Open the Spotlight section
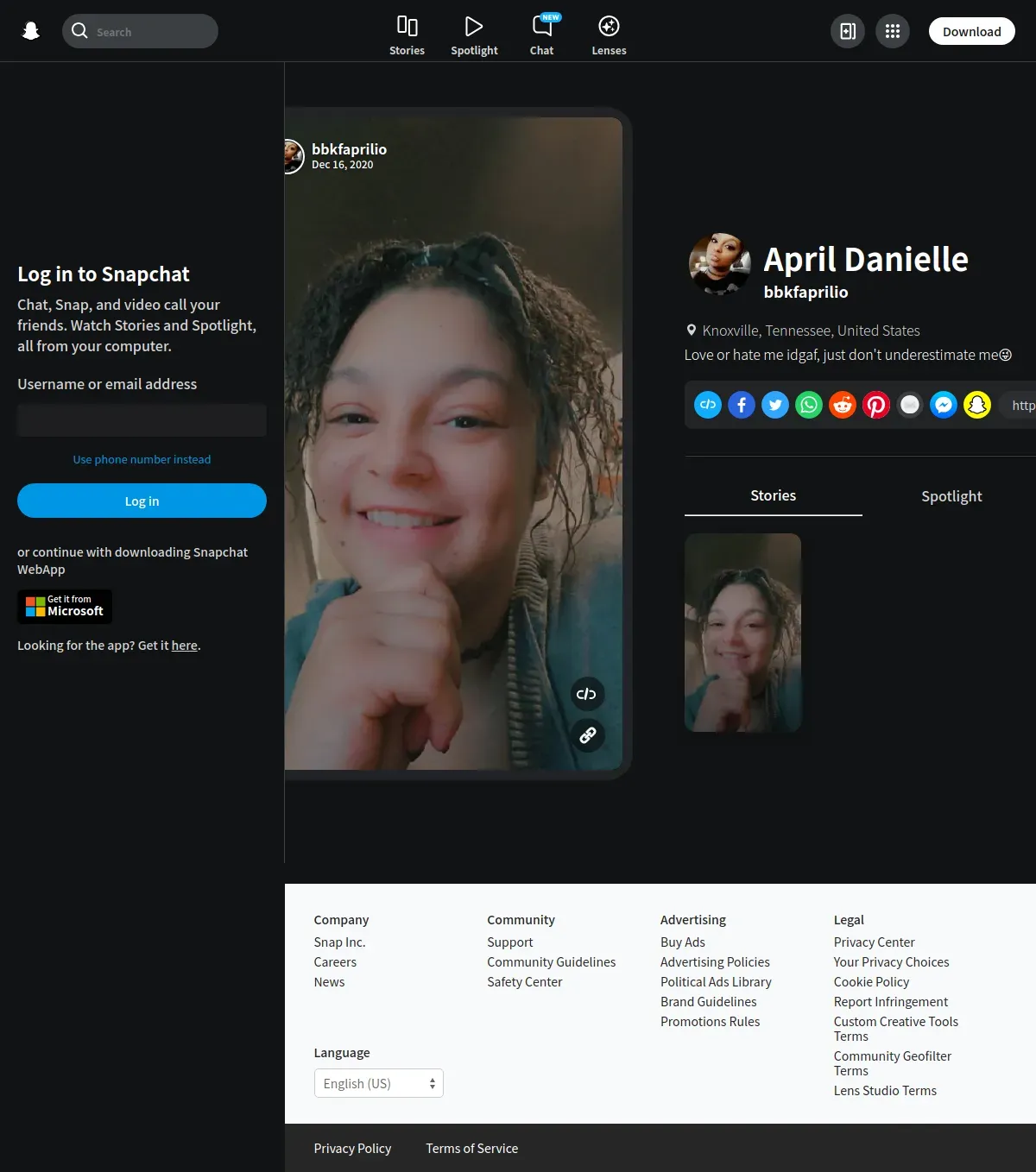The image size is (1036, 1172). [474, 35]
